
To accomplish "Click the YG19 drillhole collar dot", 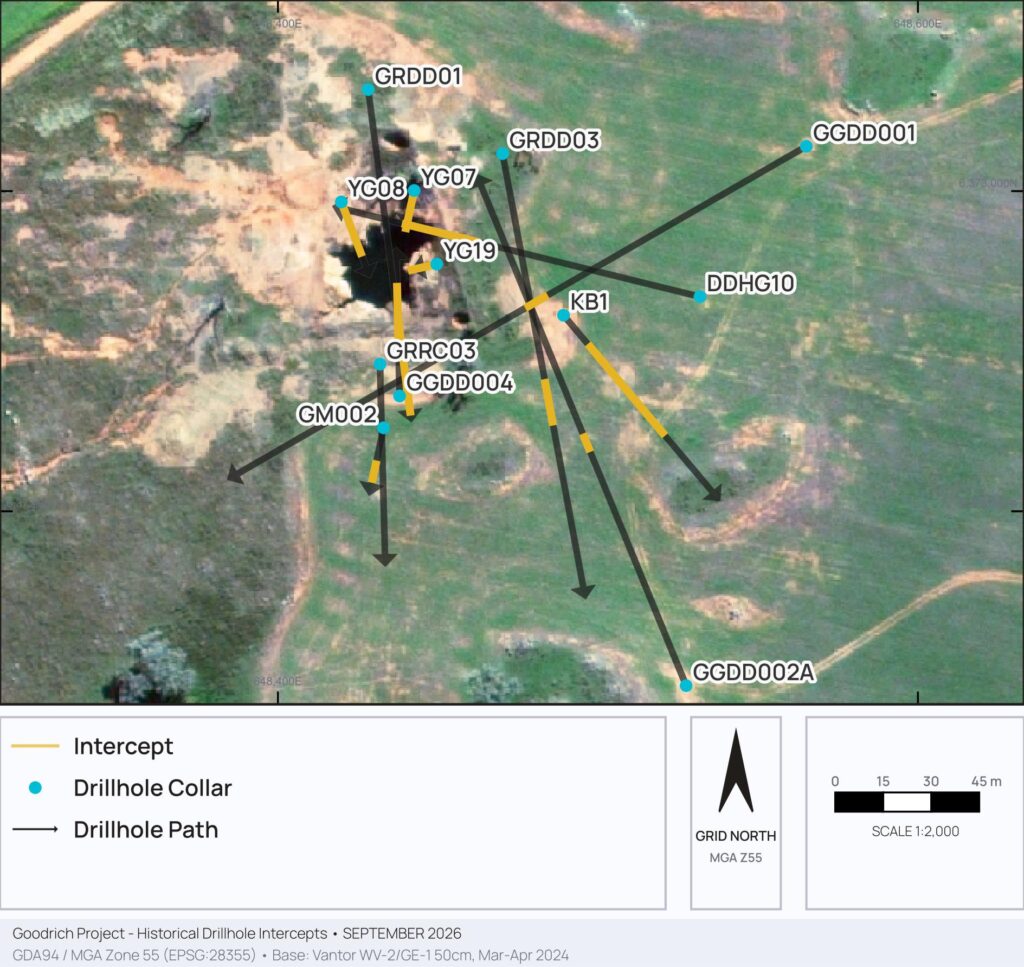I will [x=437, y=264].
